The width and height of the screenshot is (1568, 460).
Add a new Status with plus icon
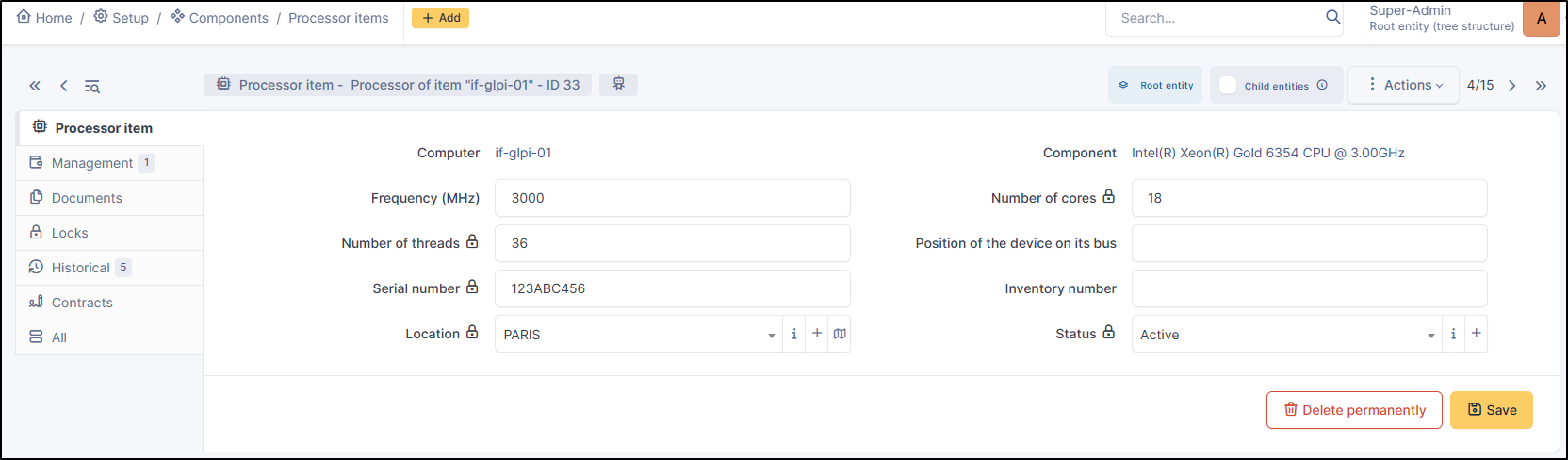tap(1477, 334)
